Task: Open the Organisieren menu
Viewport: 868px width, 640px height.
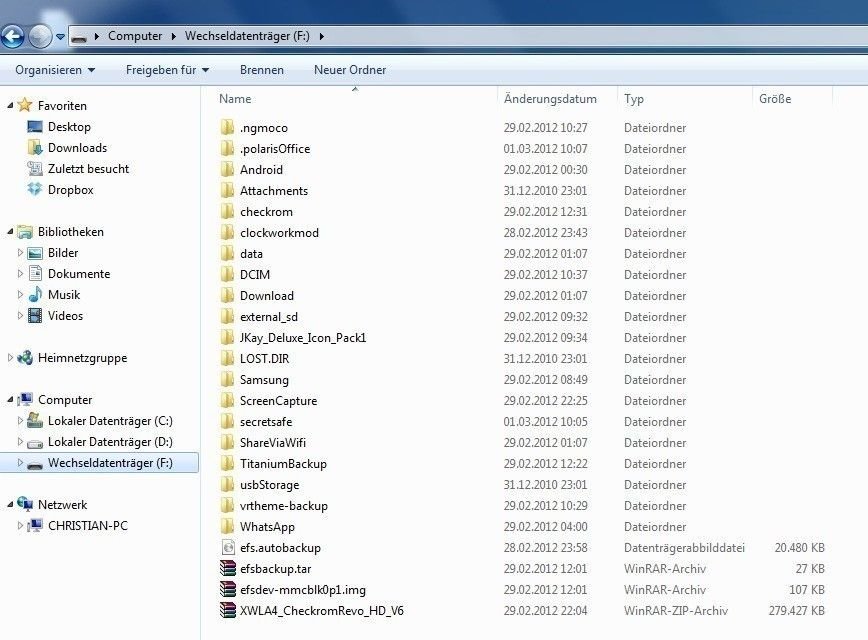Action: pos(55,70)
